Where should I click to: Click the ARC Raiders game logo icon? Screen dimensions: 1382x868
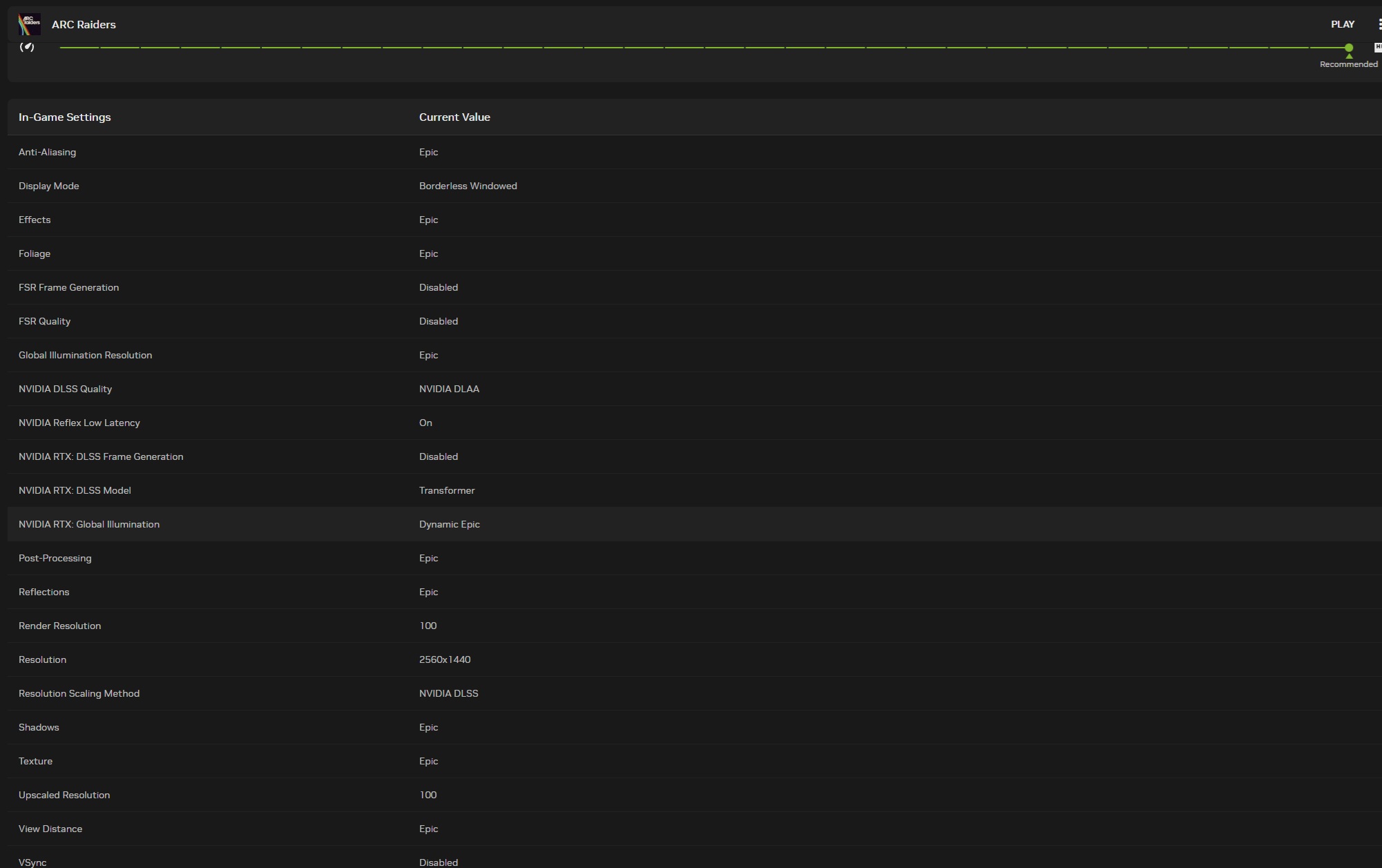(29, 24)
